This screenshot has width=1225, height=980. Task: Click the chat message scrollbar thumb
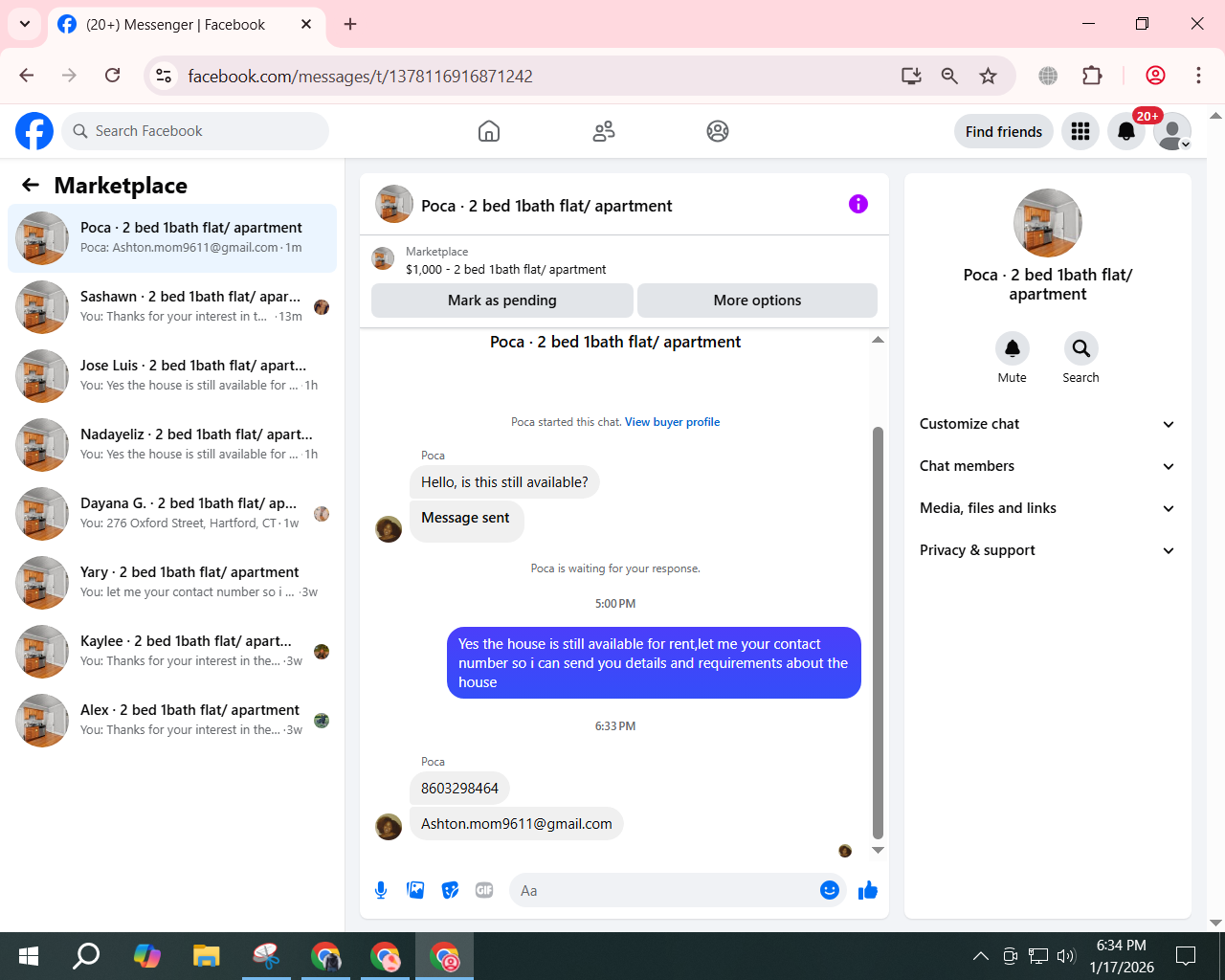878,633
